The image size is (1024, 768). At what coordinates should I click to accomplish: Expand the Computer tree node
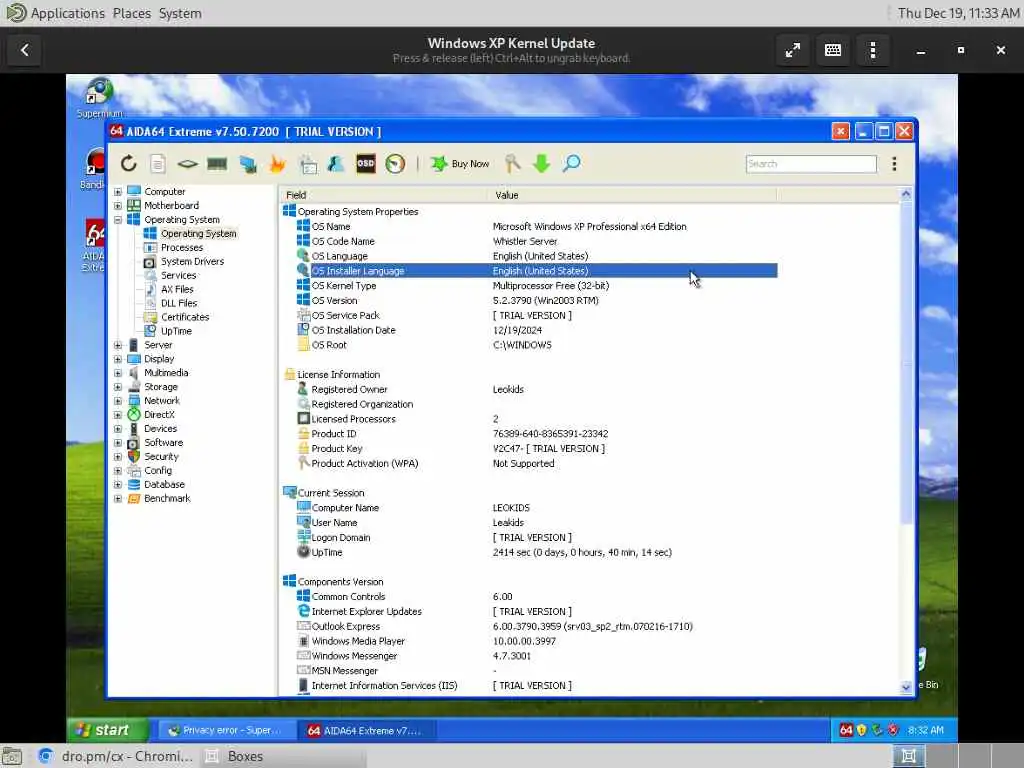pyautogui.click(x=118, y=191)
